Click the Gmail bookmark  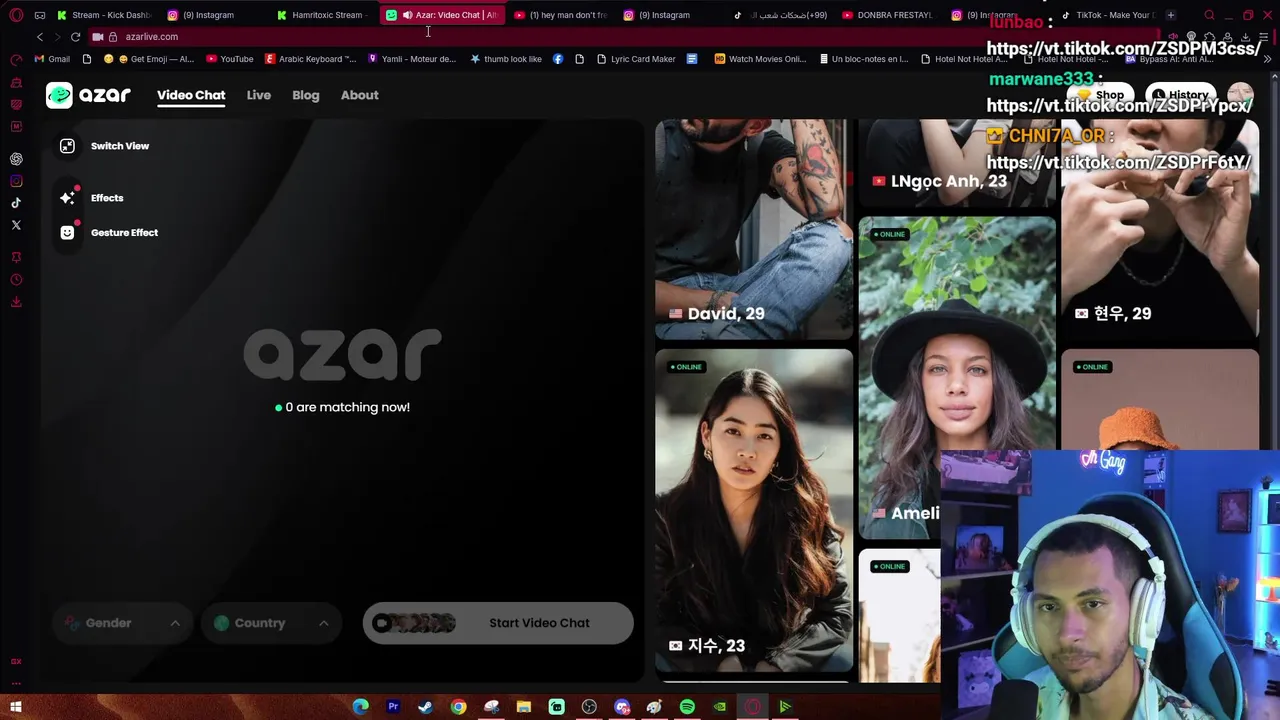coord(52,59)
